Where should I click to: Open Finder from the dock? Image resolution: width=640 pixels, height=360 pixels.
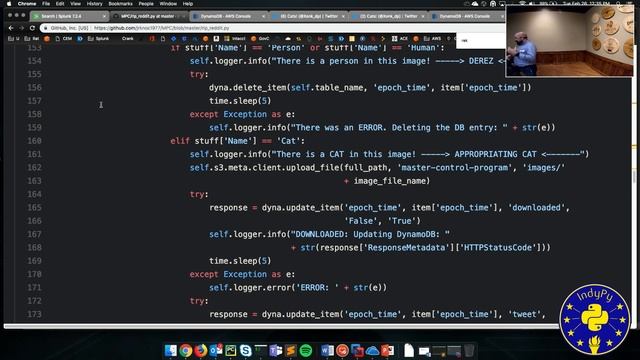pos(171,350)
